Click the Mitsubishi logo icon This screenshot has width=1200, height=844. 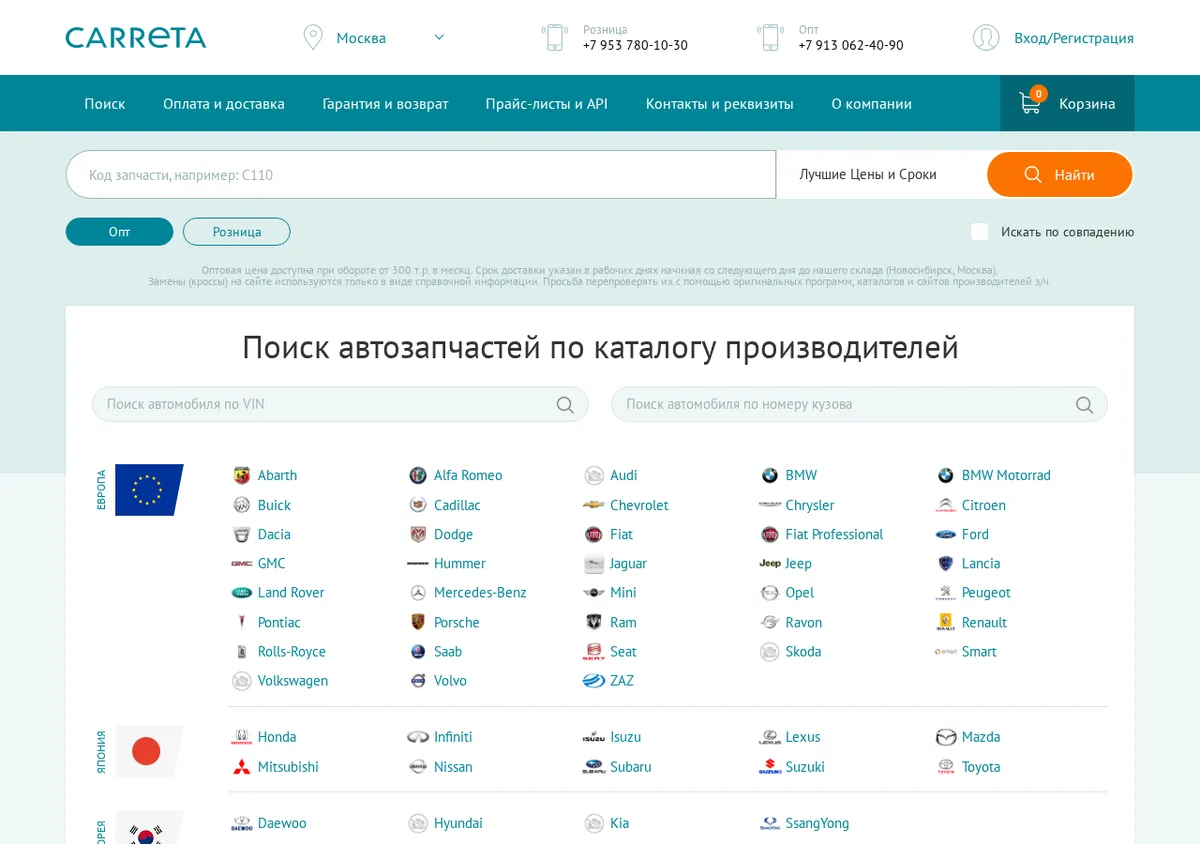241,767
